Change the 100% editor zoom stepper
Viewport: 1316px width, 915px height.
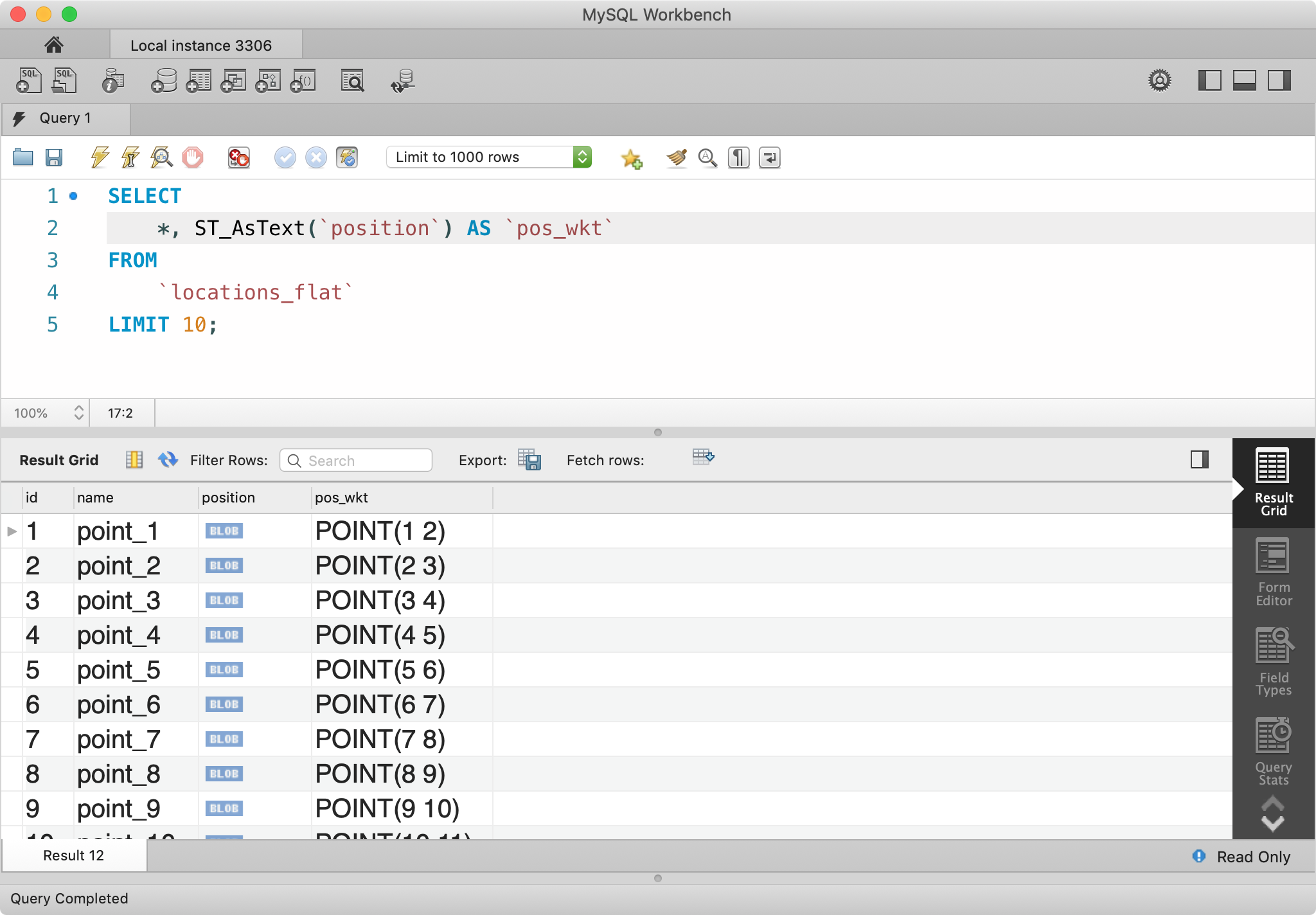pos(78,413)
